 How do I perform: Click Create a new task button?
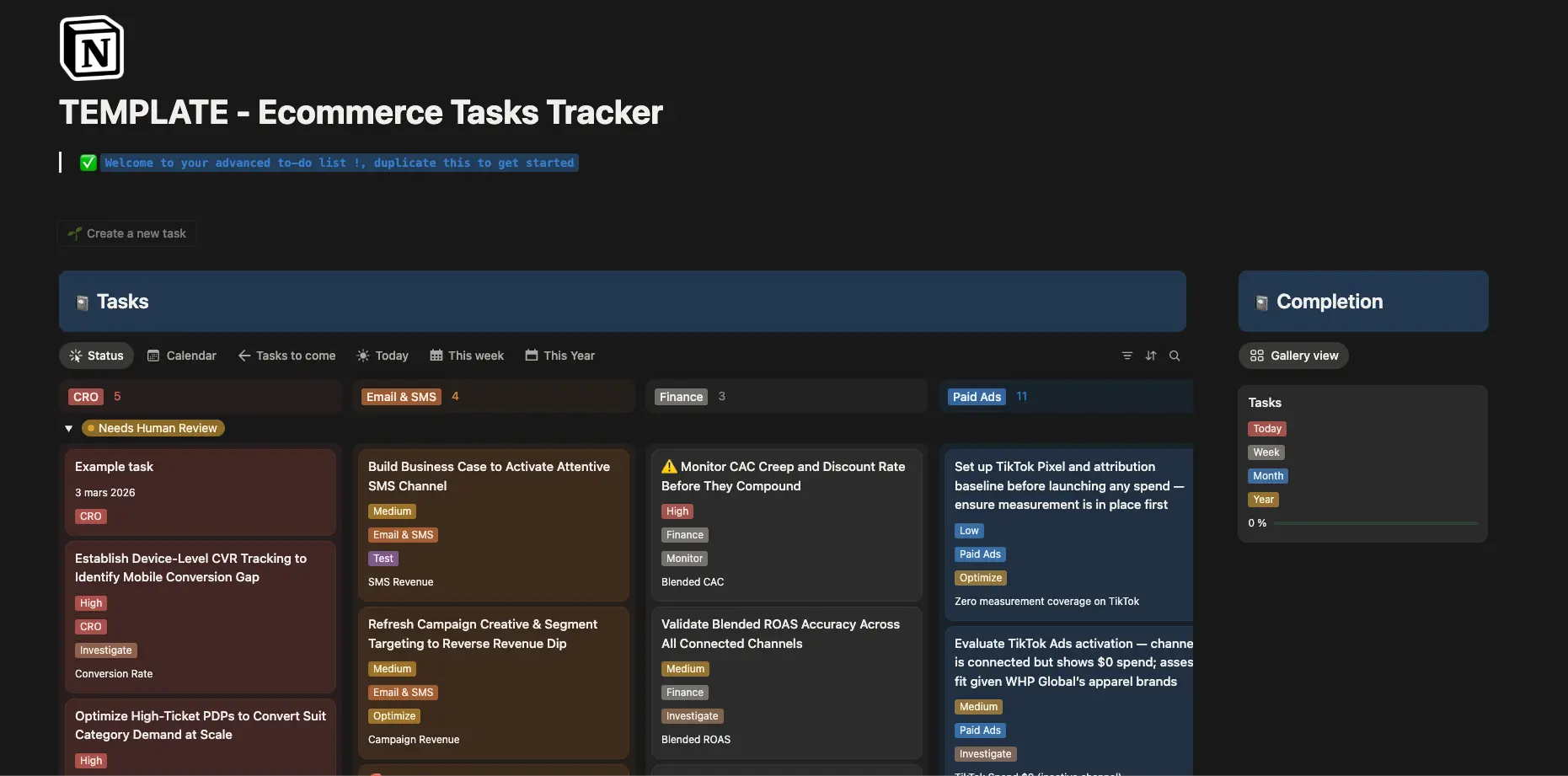(127, 233)
